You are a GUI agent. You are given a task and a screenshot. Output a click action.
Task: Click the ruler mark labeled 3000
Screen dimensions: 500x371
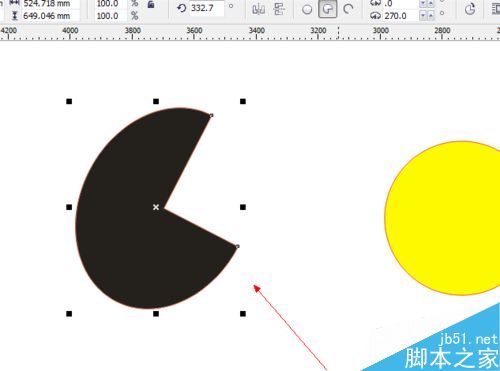pyautogui.click(x=380, y=31)
